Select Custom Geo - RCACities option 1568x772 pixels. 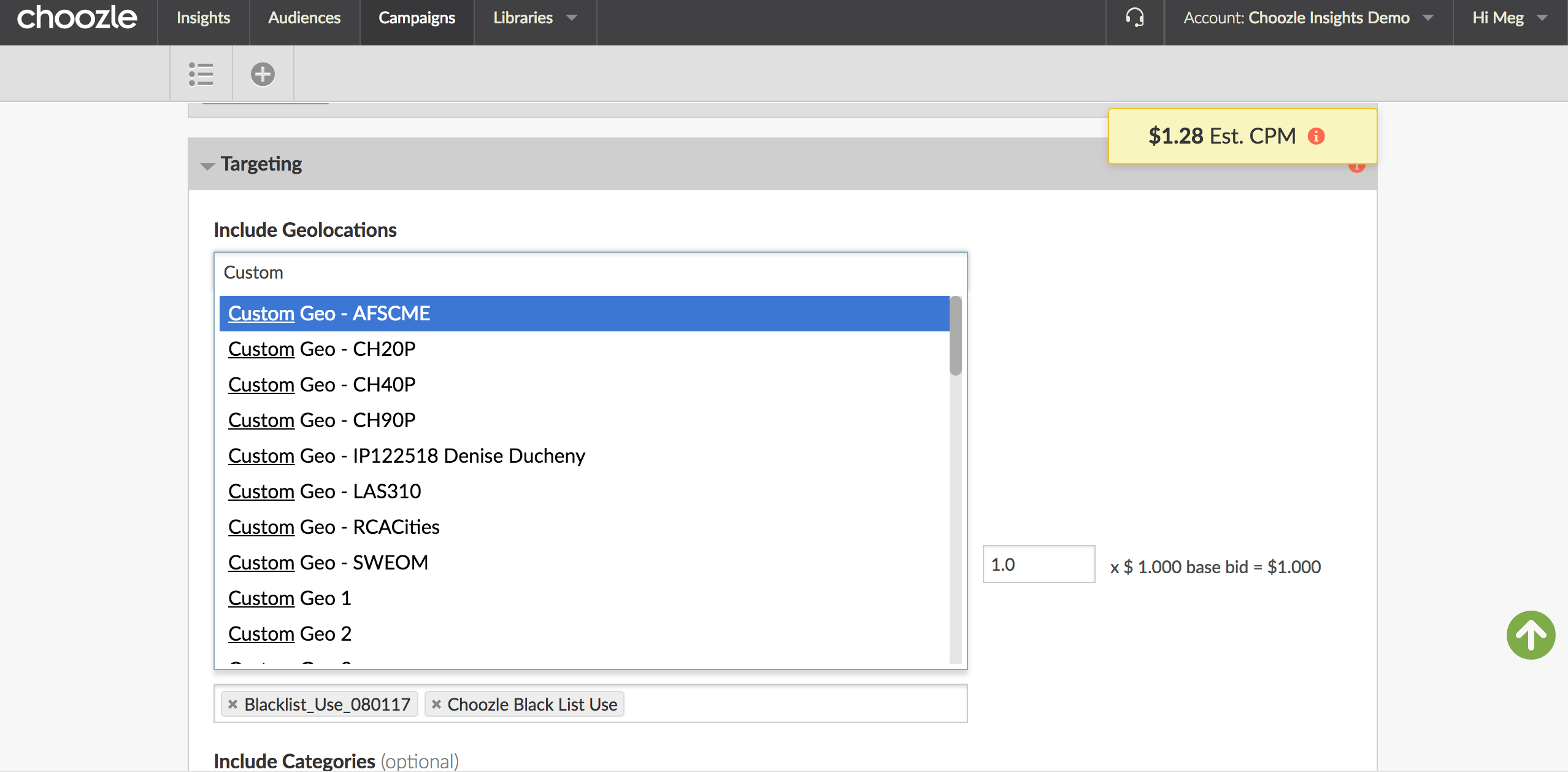584,527
